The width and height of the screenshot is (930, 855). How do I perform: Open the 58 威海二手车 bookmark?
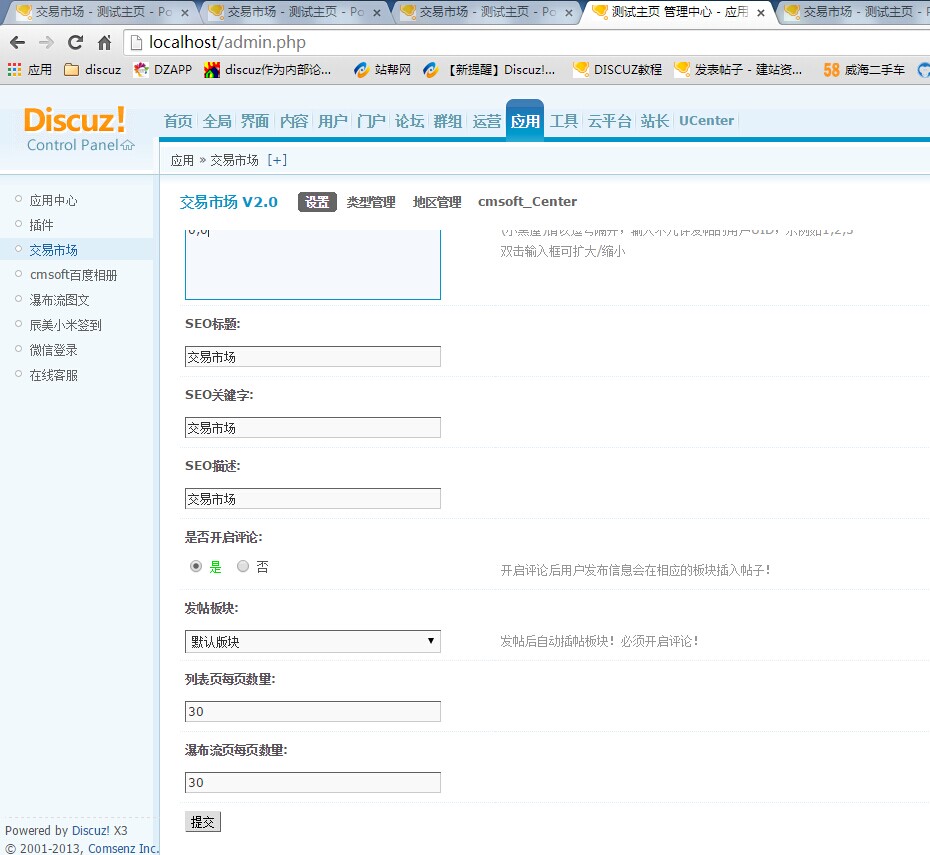point(864,70)
